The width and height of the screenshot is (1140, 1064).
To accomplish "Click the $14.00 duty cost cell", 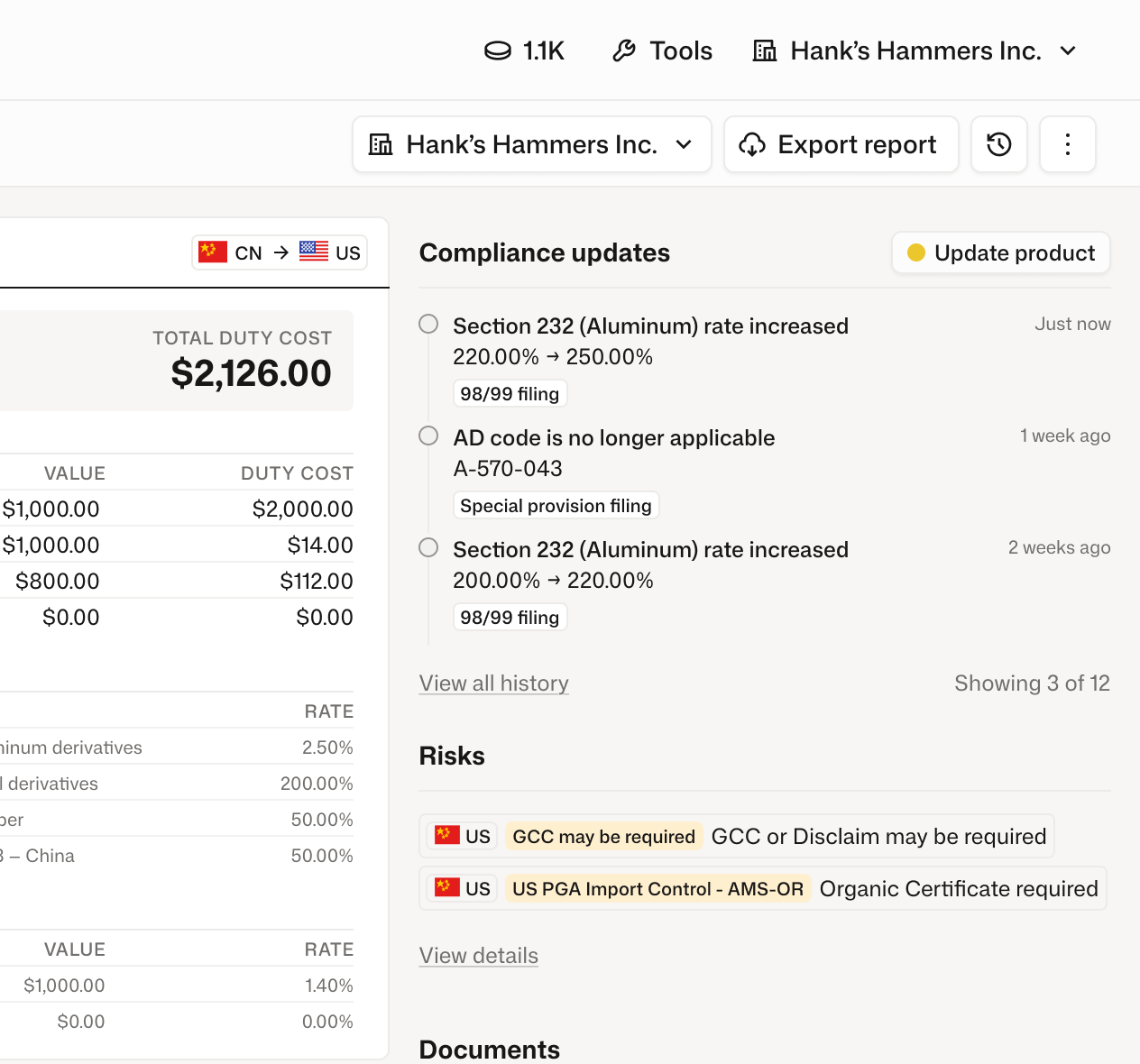I will pos(319,545).
